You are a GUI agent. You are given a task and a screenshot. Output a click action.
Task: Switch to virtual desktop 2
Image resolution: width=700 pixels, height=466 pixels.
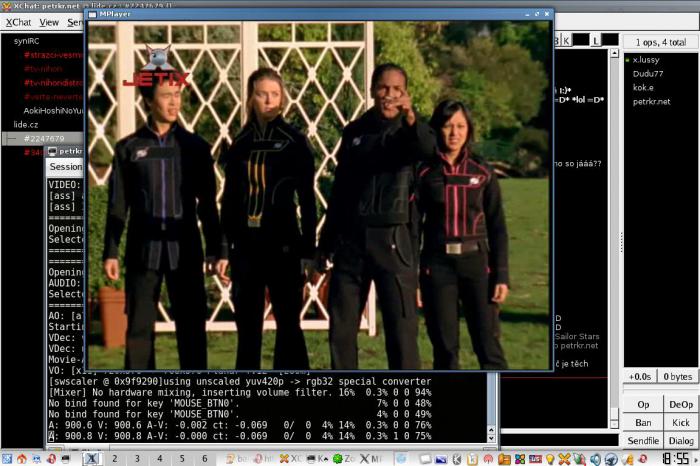(x=114, y=458)
